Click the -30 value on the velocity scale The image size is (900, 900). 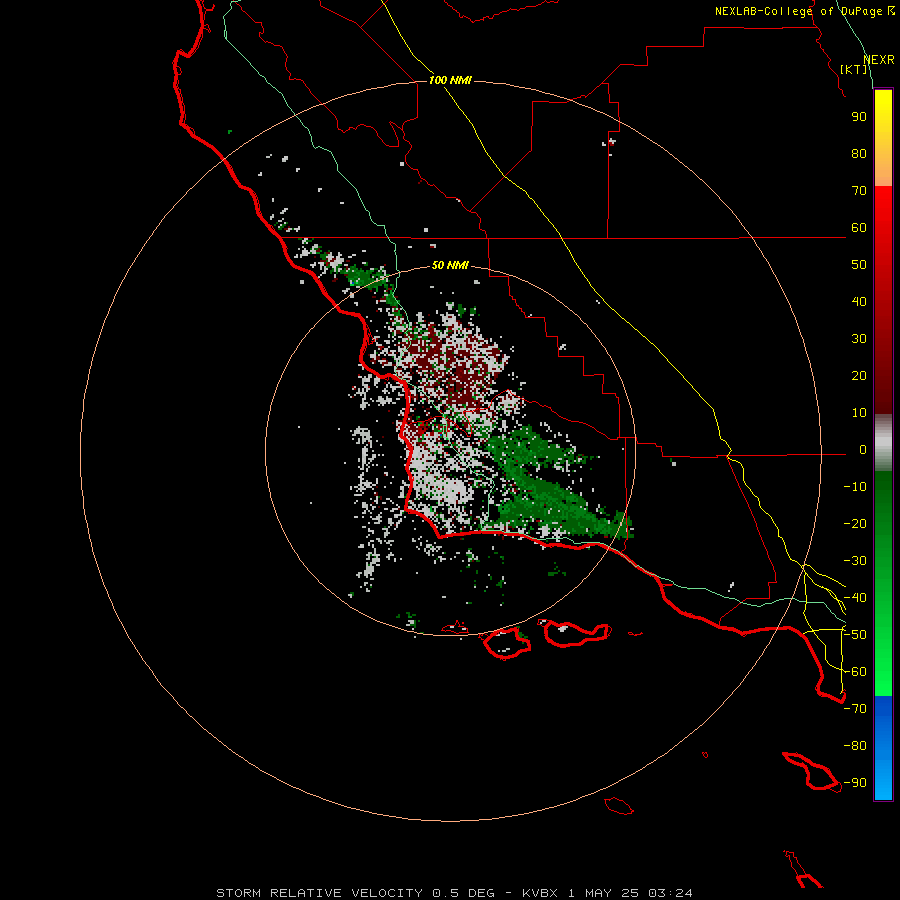855,561
